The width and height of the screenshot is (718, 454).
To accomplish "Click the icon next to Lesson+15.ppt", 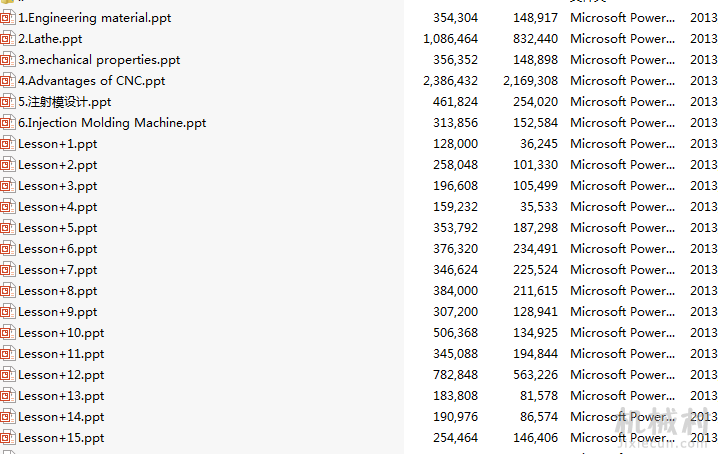I will [8, 438].
